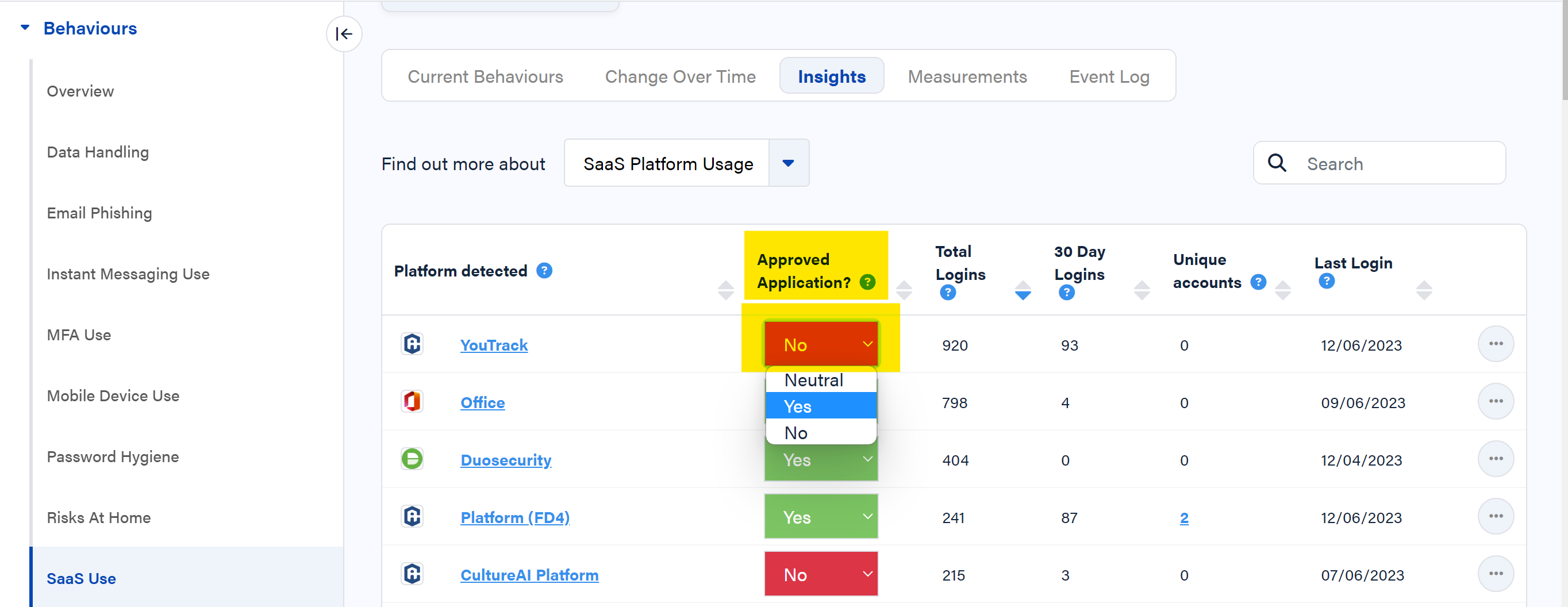Open more options for Office row
Image resolution: width=1568 pixels, height=607 pixels.
coord(1496,401)
